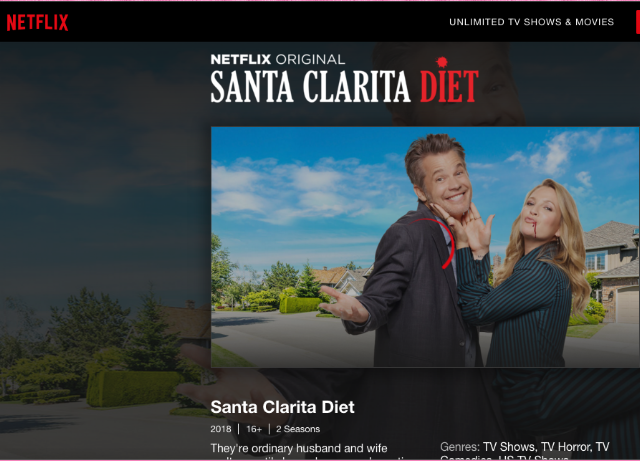Click the word DIET in the red title

coord(449,87)
